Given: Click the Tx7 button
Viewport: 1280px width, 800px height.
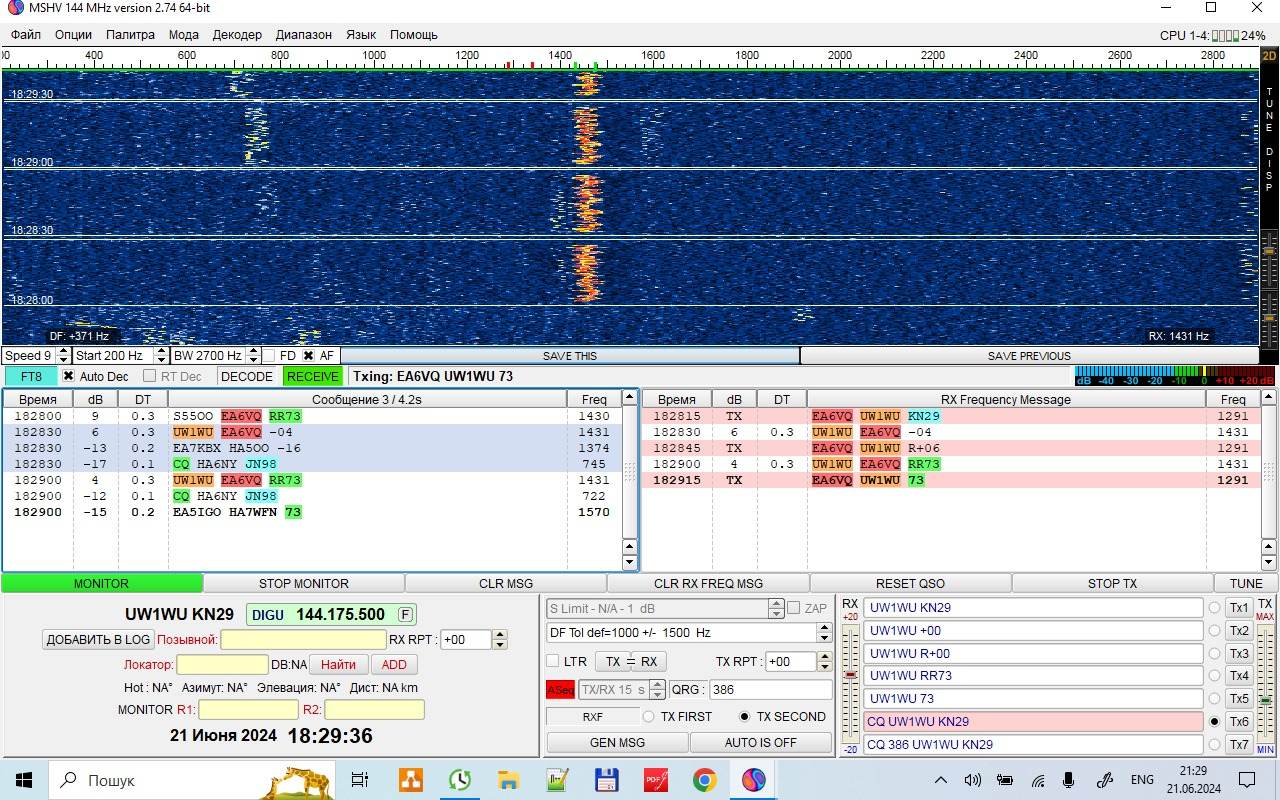Looking at the screenshot, I should [x=1239, y=745].
